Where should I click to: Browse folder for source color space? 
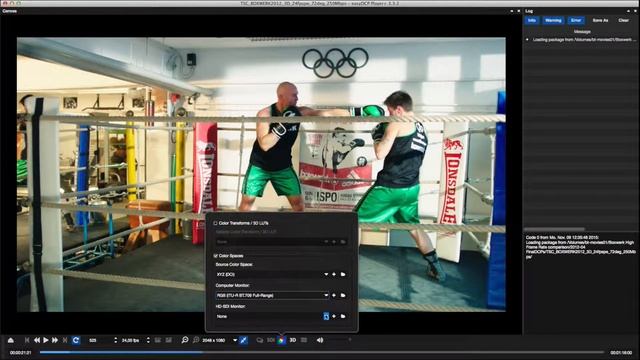coord(343,274)
